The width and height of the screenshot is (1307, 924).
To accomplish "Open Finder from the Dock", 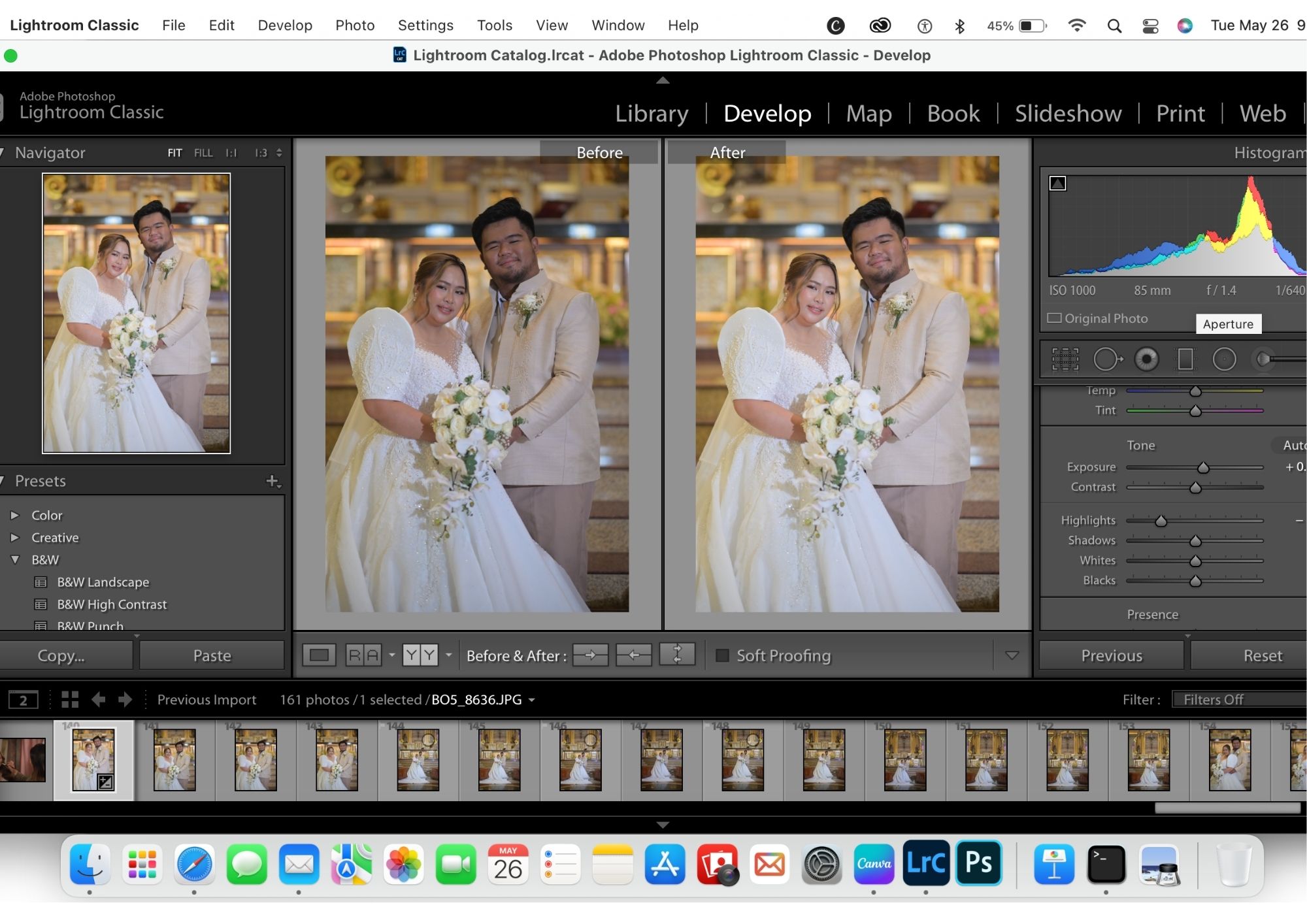I will point(90,864).
